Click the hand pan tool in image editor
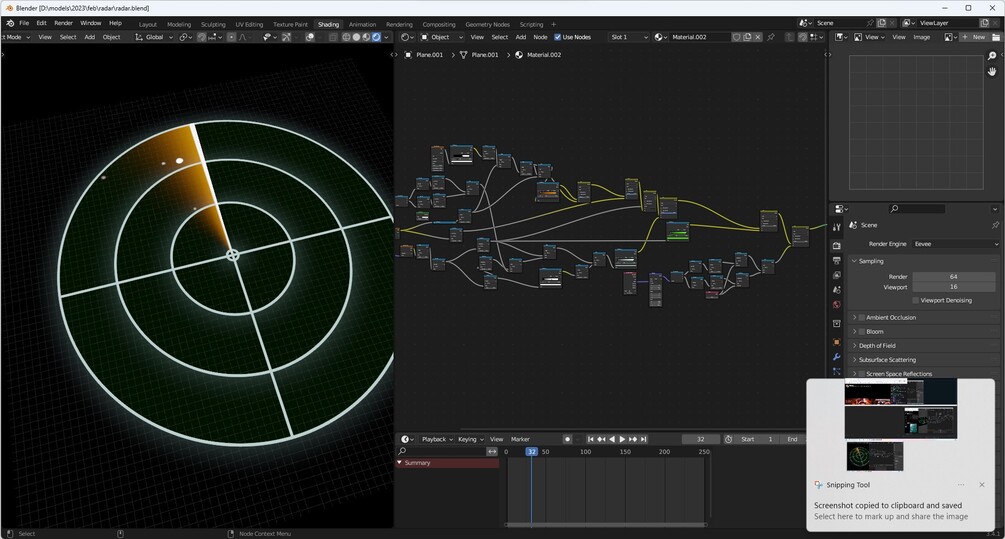1005x539 pixels. [x=992, y=72]
